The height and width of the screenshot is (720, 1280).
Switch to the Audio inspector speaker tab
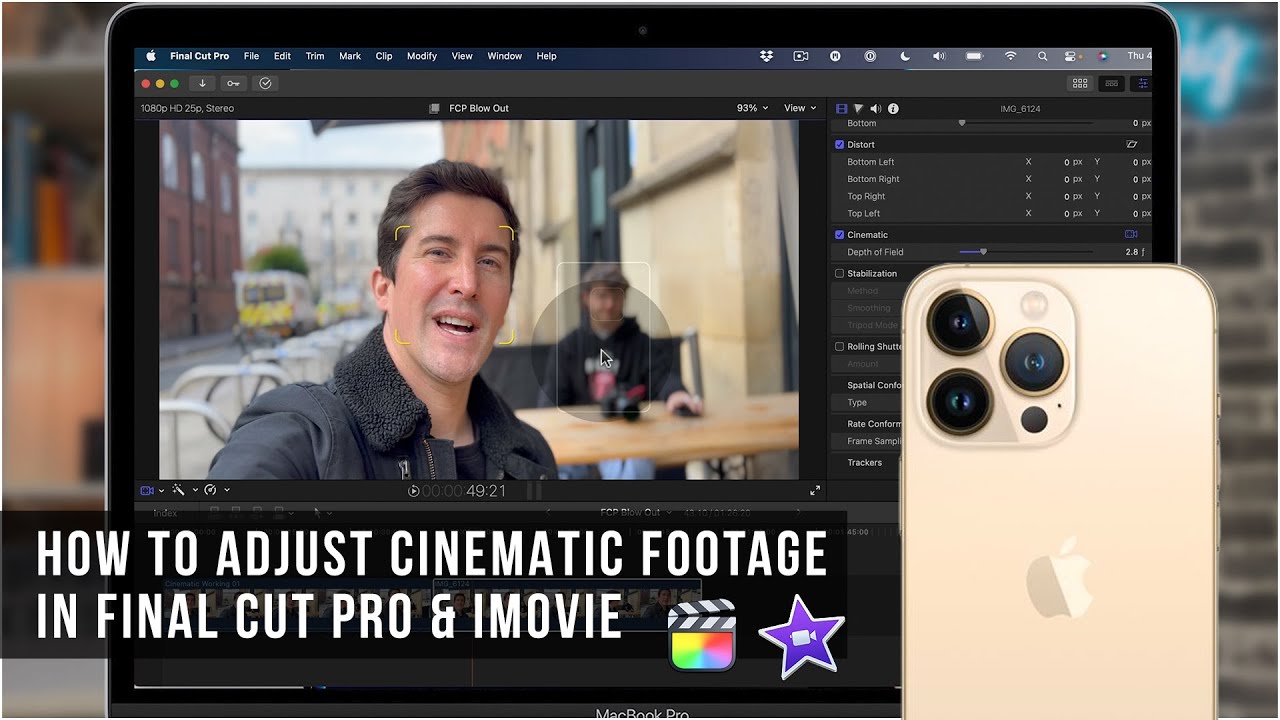875,108
